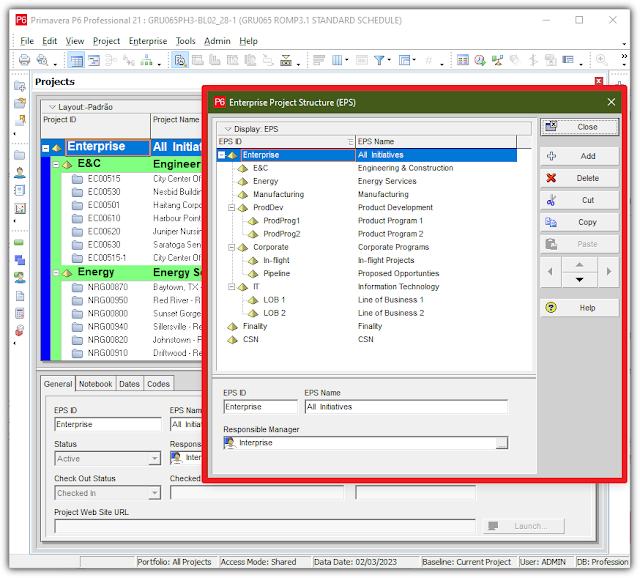Collapse the ProdDev node in EPS dialog
This screenshot has width=640, height=578.
pos(231,207)
